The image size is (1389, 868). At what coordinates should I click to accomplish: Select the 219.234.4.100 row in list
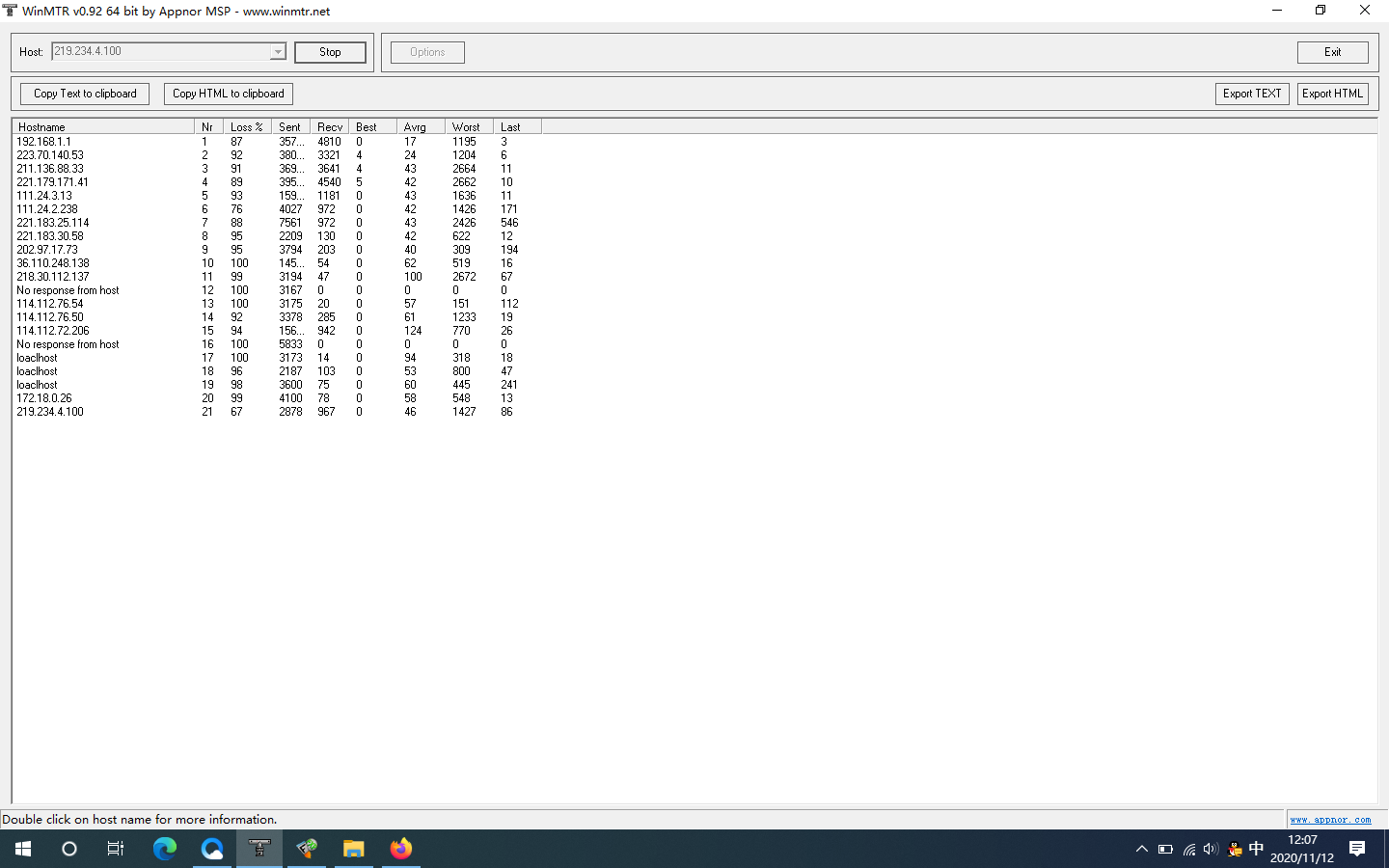tap(50, 412)
